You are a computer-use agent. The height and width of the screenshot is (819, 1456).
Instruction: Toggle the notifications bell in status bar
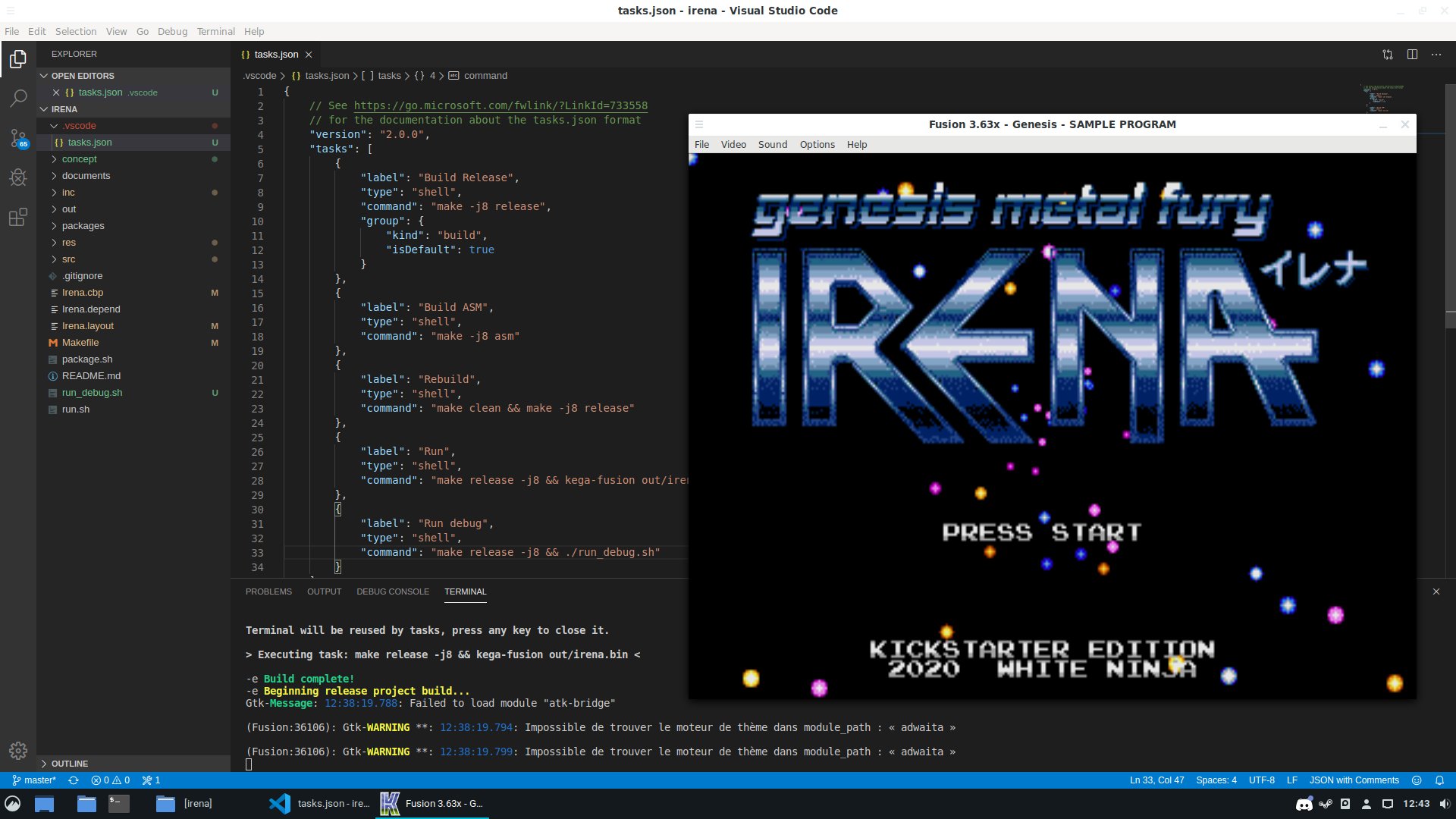click(x=1439, y=780)
